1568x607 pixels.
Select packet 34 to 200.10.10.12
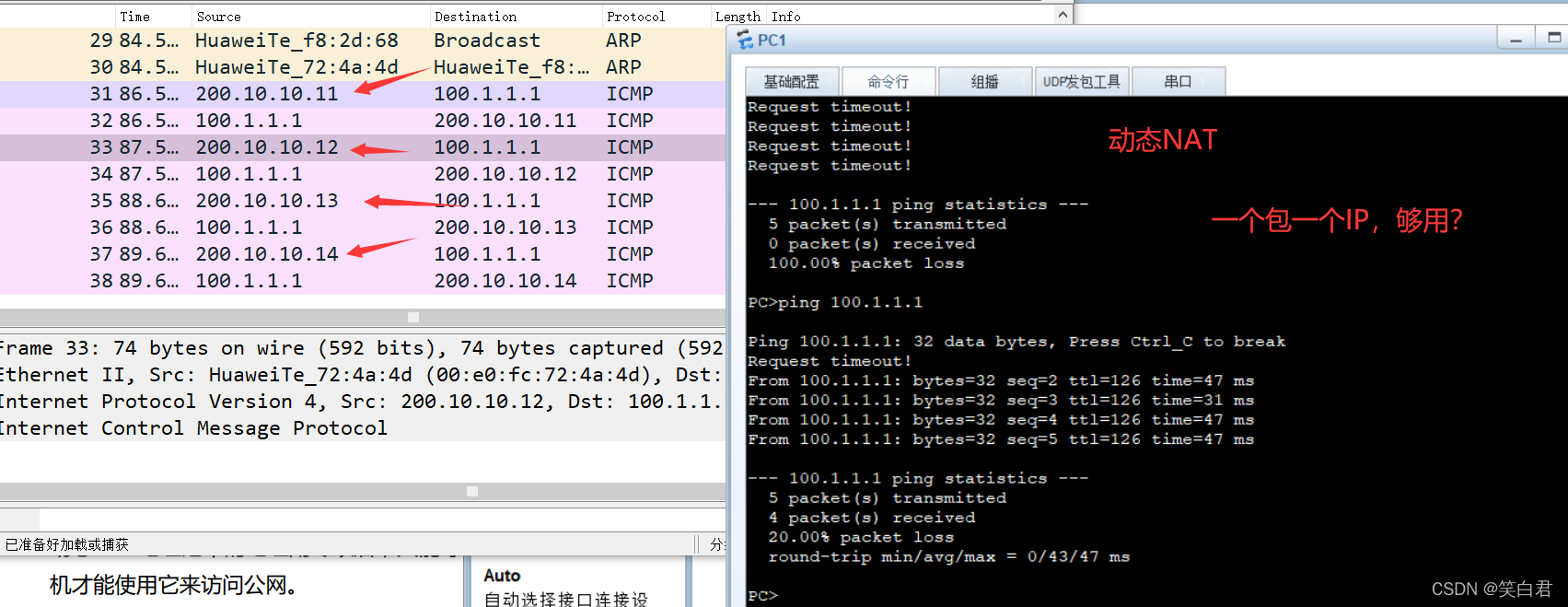363,174
